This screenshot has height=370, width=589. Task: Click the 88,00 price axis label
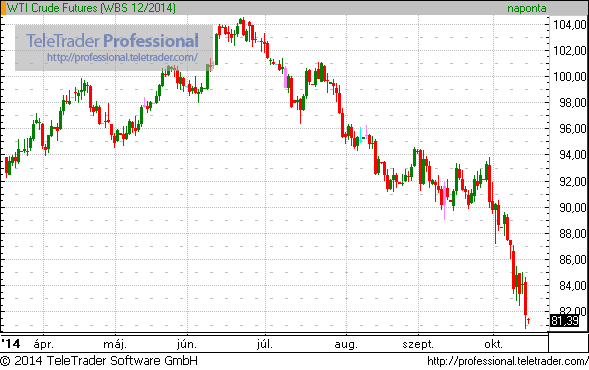pos(572,234)
